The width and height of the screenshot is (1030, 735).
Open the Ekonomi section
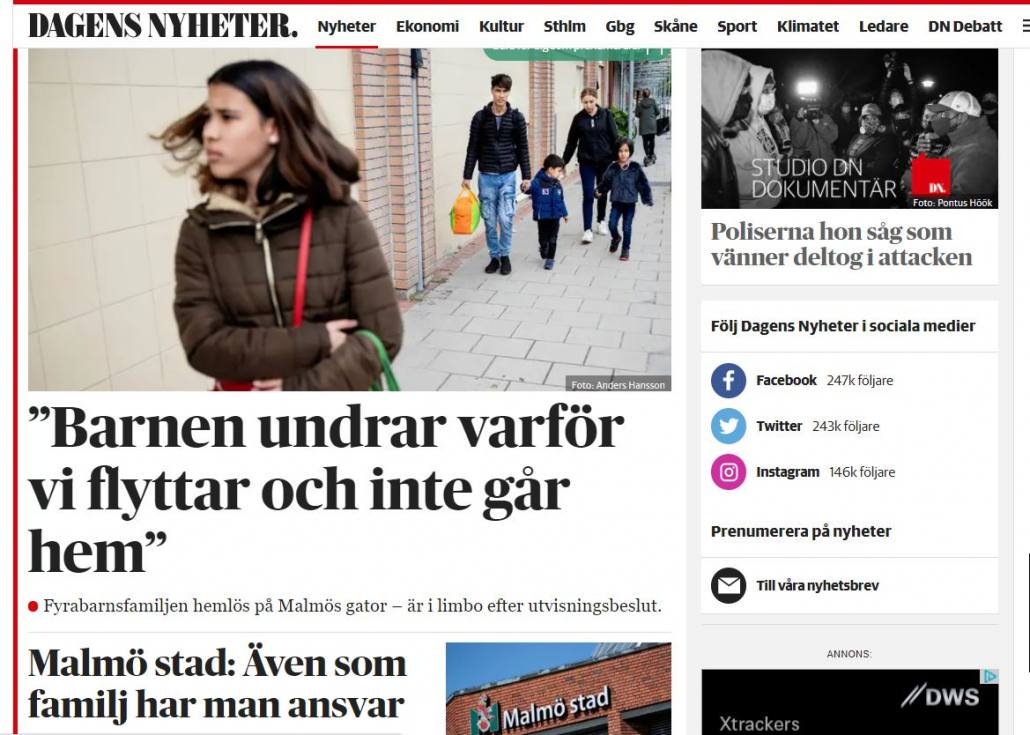coord(427,27)
